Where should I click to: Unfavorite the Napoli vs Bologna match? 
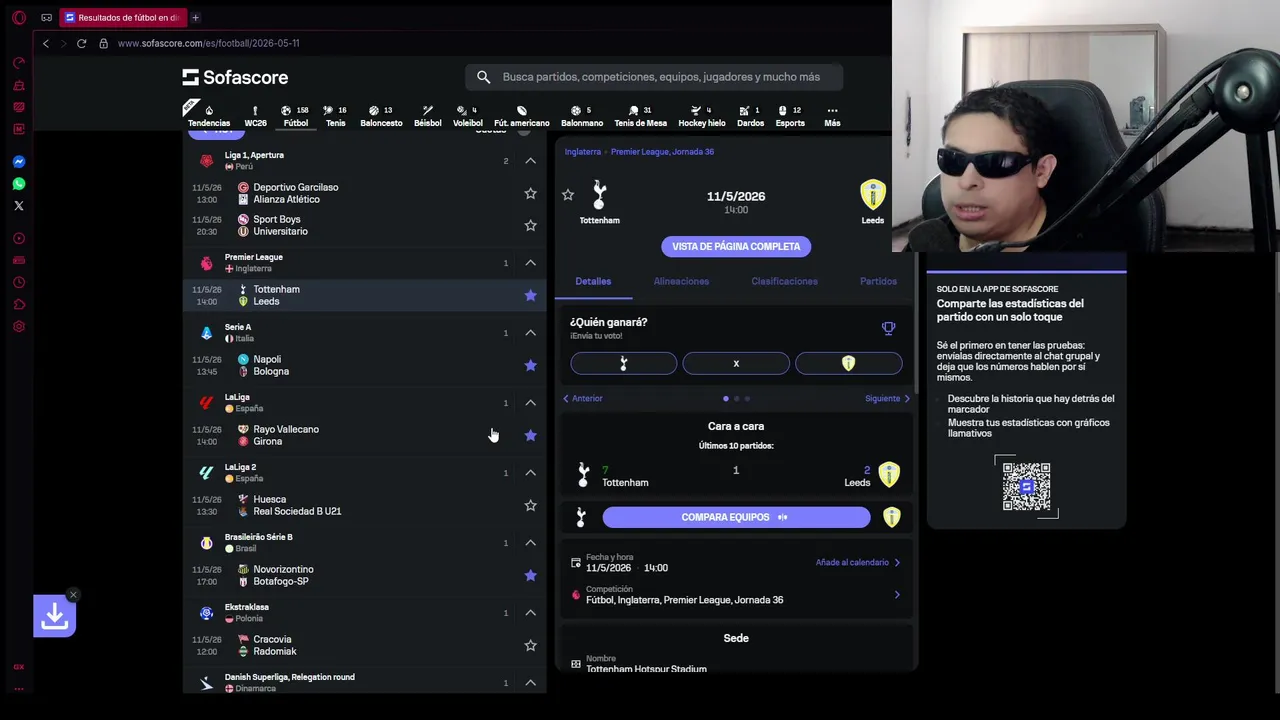tap(530, 365)
